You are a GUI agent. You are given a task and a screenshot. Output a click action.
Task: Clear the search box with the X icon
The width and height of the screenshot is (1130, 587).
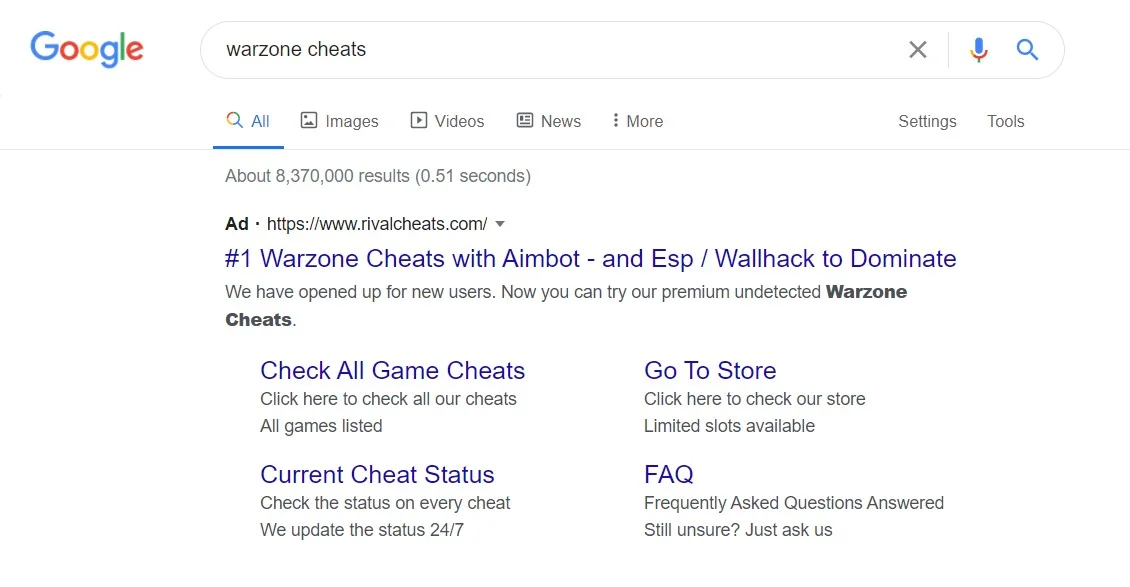[917, 50]
